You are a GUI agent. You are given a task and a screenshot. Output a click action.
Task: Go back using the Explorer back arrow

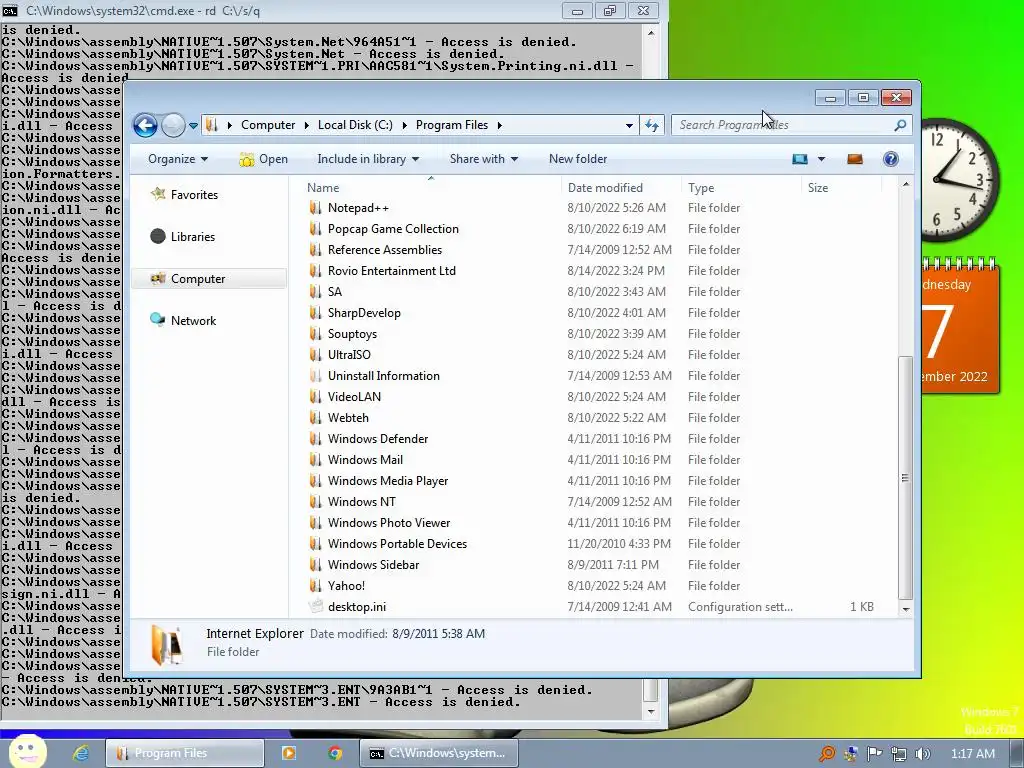(146, 125)
